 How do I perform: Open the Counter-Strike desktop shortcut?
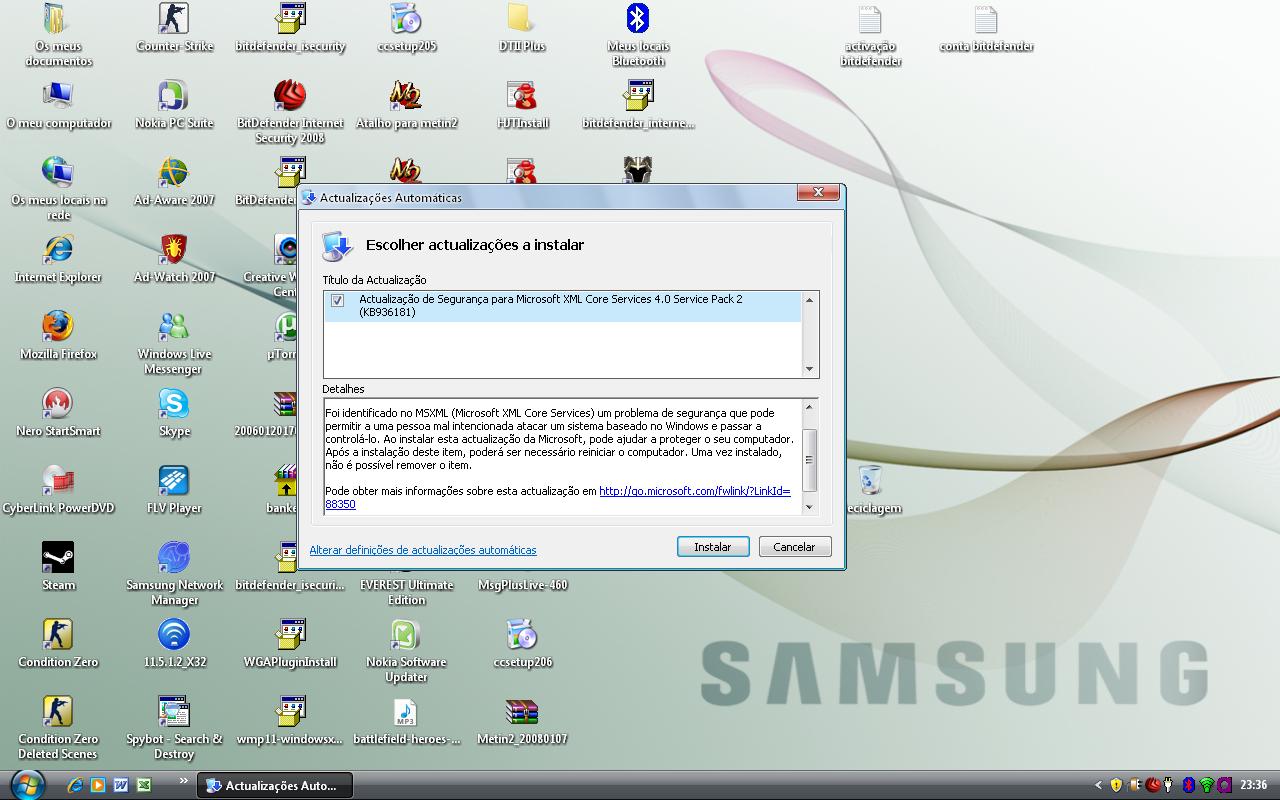click(x=174, y=27)
